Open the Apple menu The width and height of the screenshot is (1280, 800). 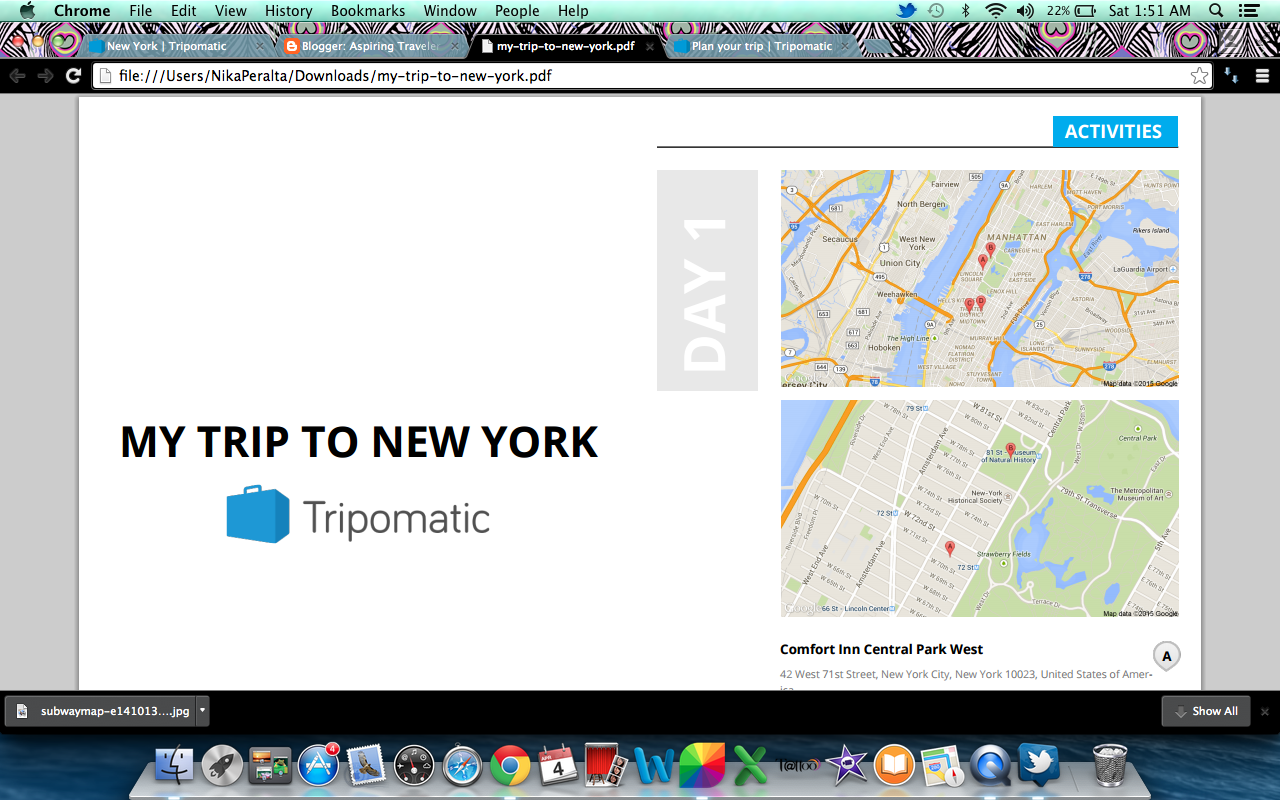tap(26, 11)
